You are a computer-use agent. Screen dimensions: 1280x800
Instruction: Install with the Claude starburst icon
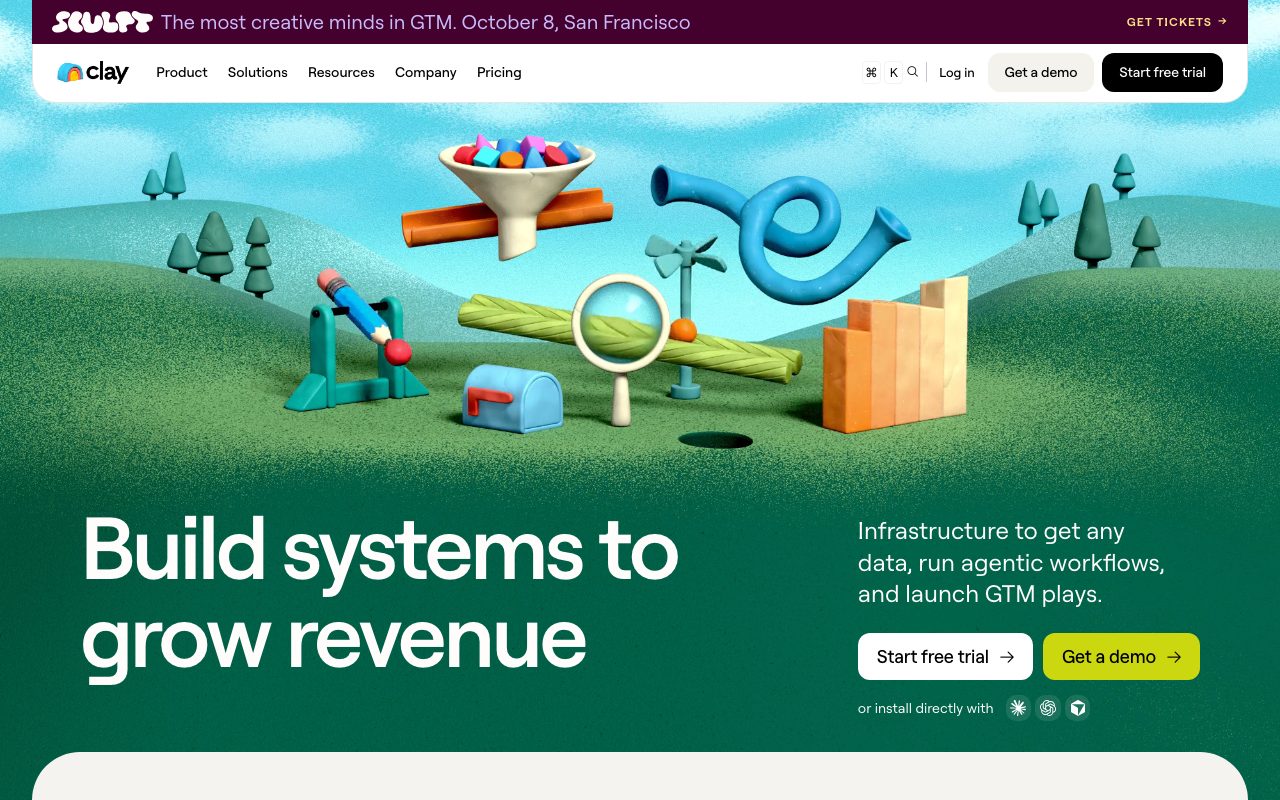point(1018,708)
